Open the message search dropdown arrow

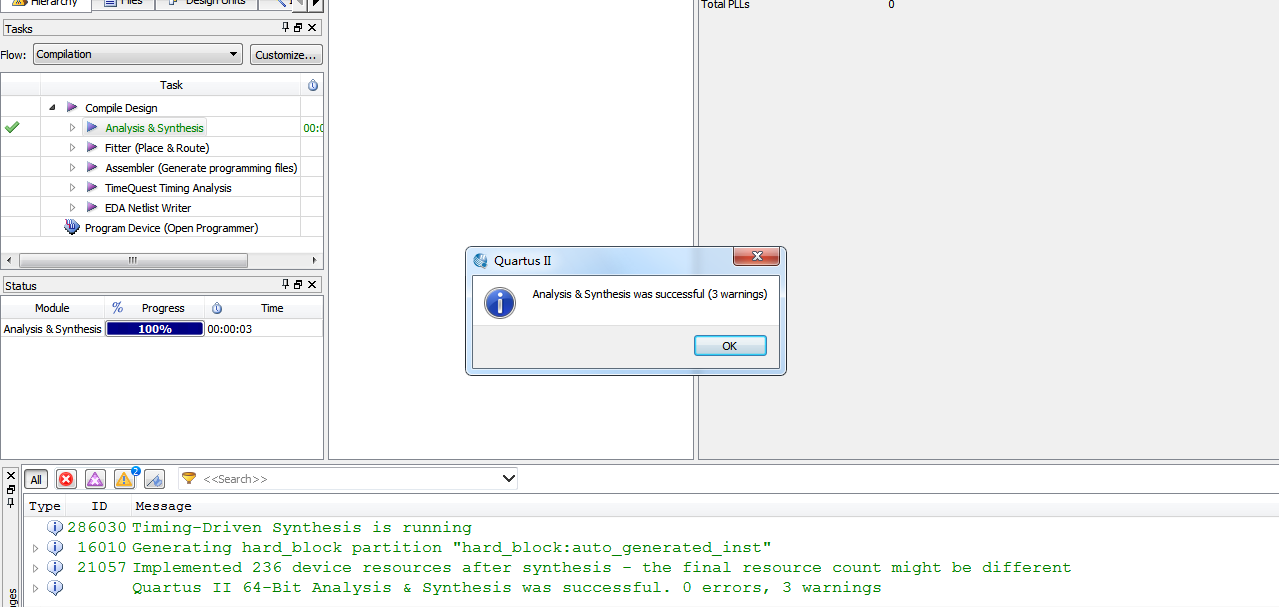[508, 479]
